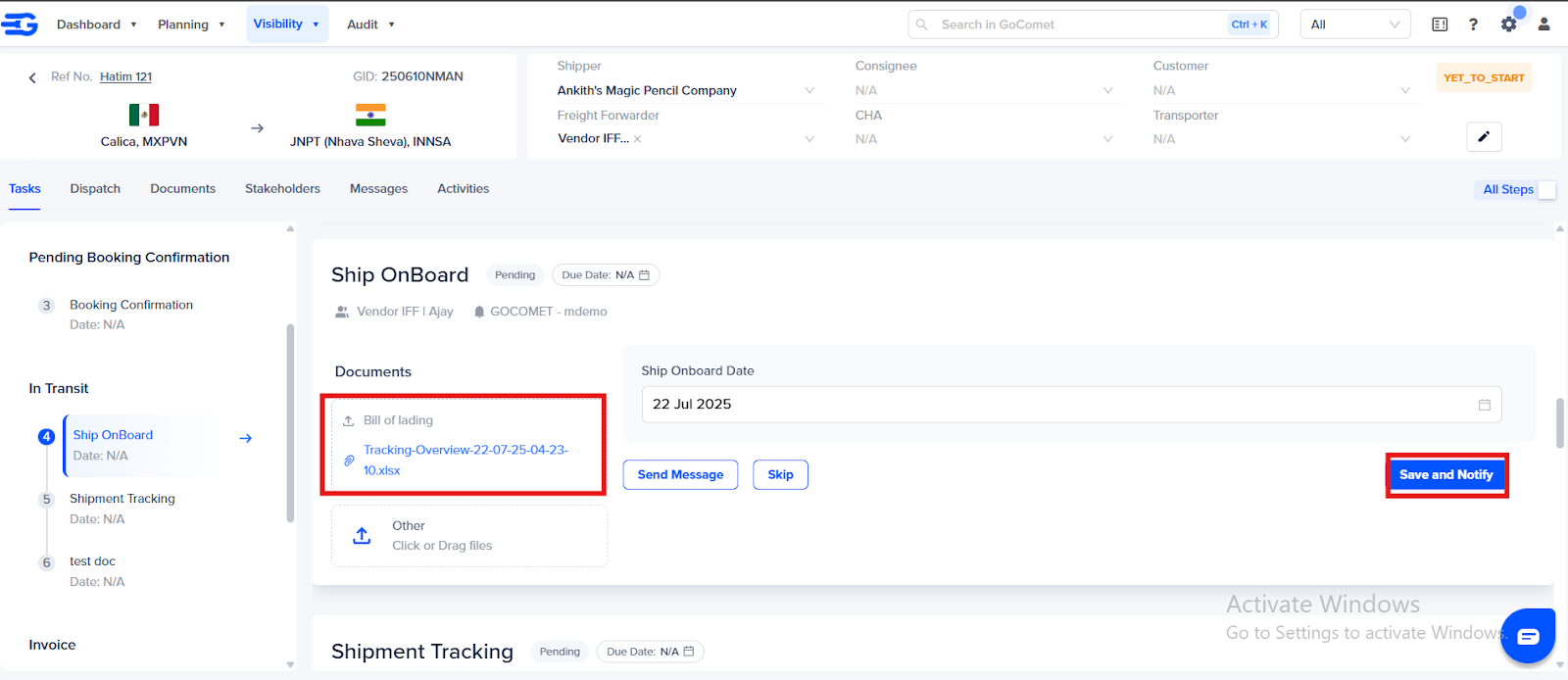Click the Send Message button

click(680, 475)
